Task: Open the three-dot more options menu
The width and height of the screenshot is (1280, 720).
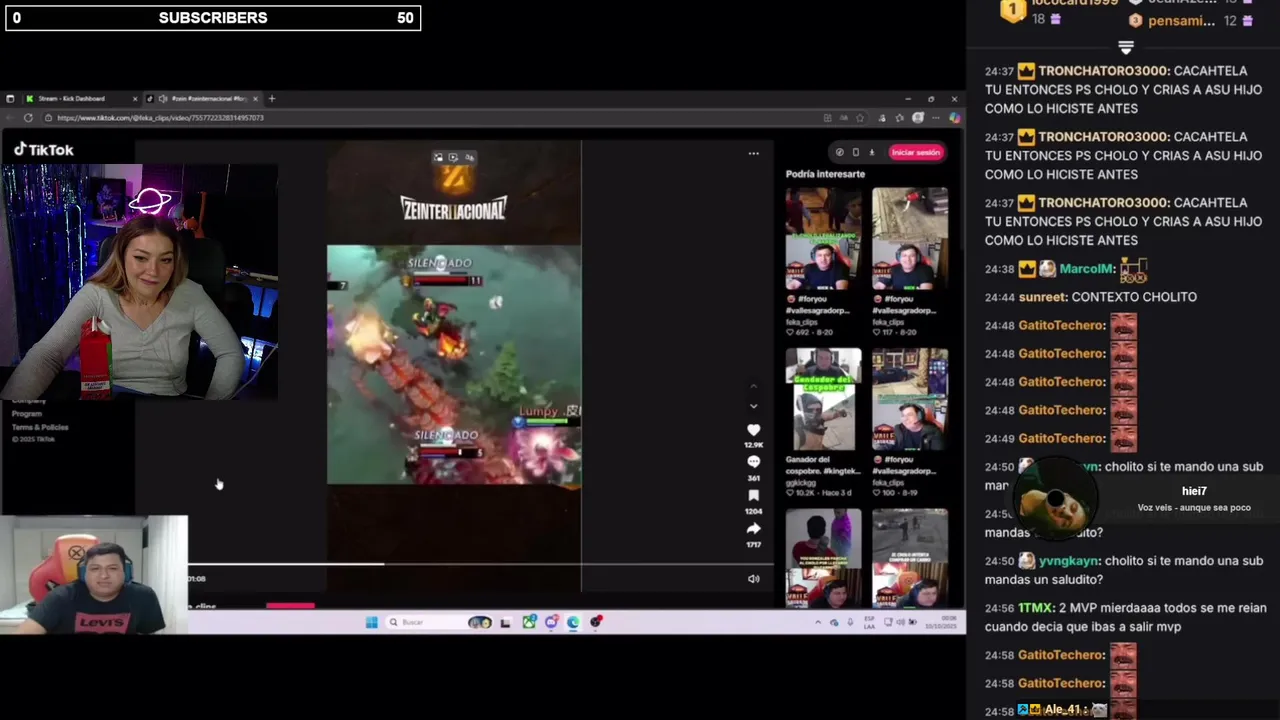Action: [753, 153]
